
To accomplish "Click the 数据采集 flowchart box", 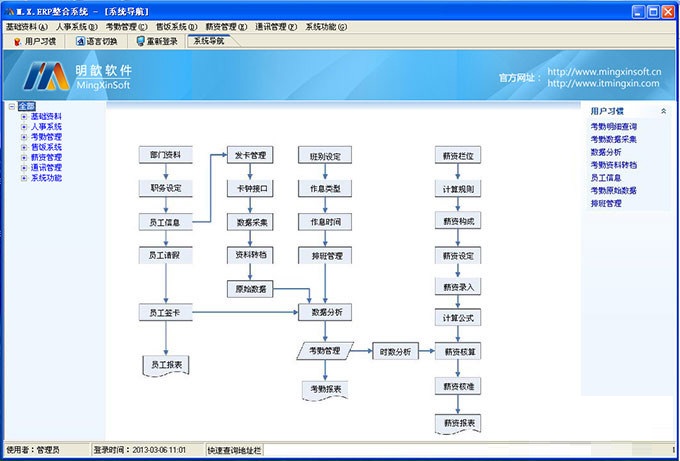I will tap(250, 222).
